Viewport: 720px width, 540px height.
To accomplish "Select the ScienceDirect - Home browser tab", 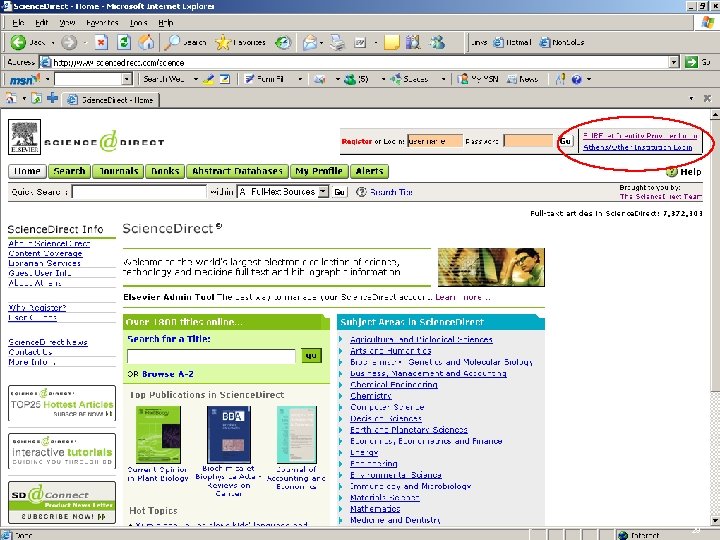I will coord(111,100).
